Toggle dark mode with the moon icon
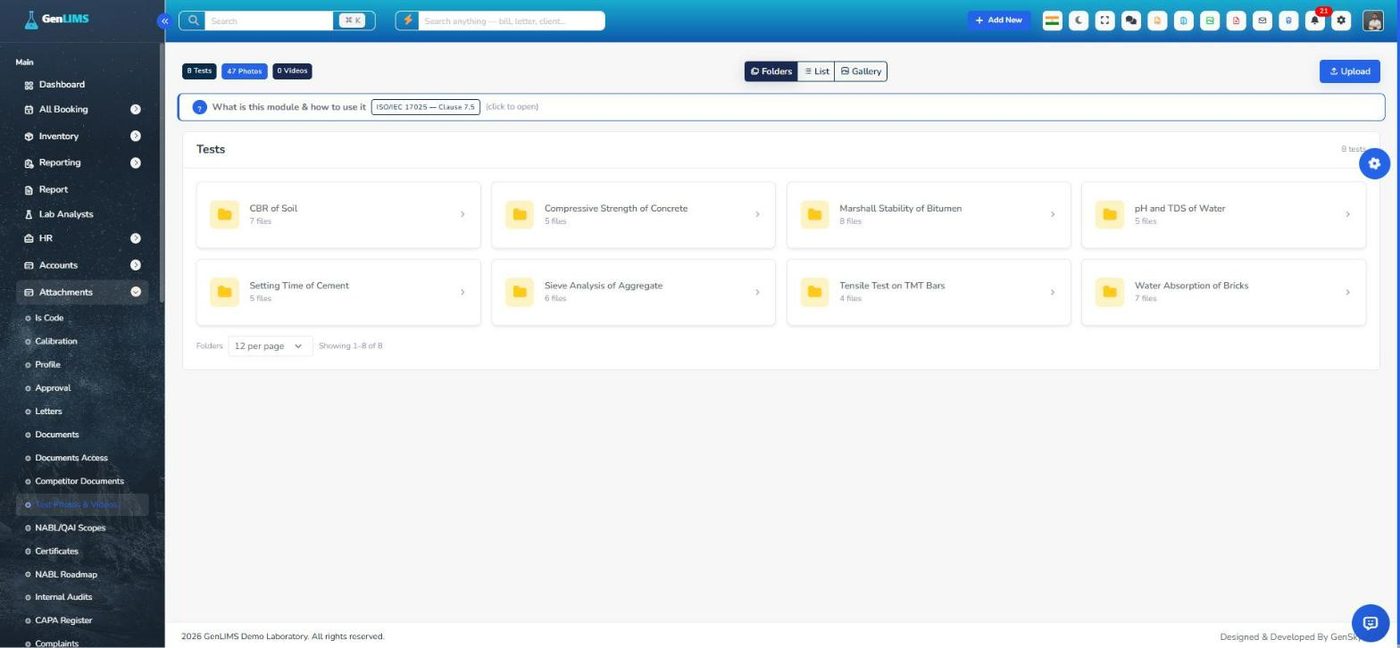Viewport: 1400px width, 648px height. point(1078,20)
